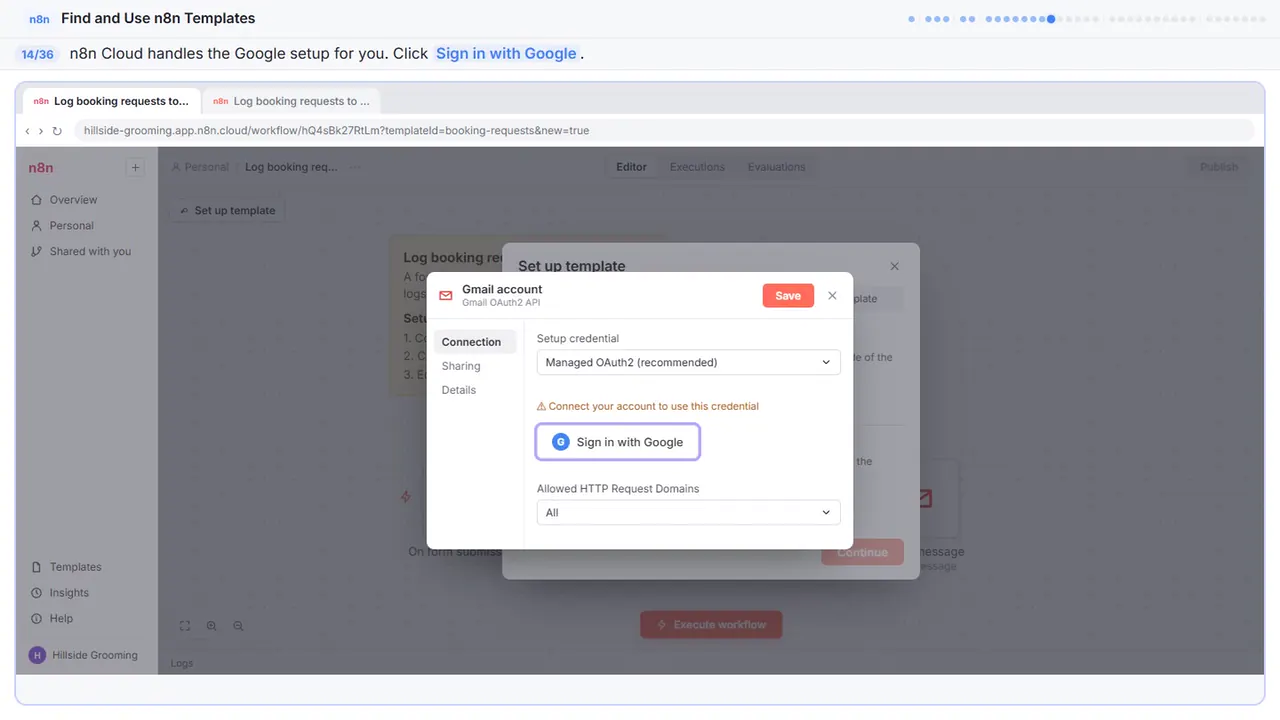Viewport: 1280px width, 720px height.
Task: Save the Gmail account credential
Action: click(788, 296)
